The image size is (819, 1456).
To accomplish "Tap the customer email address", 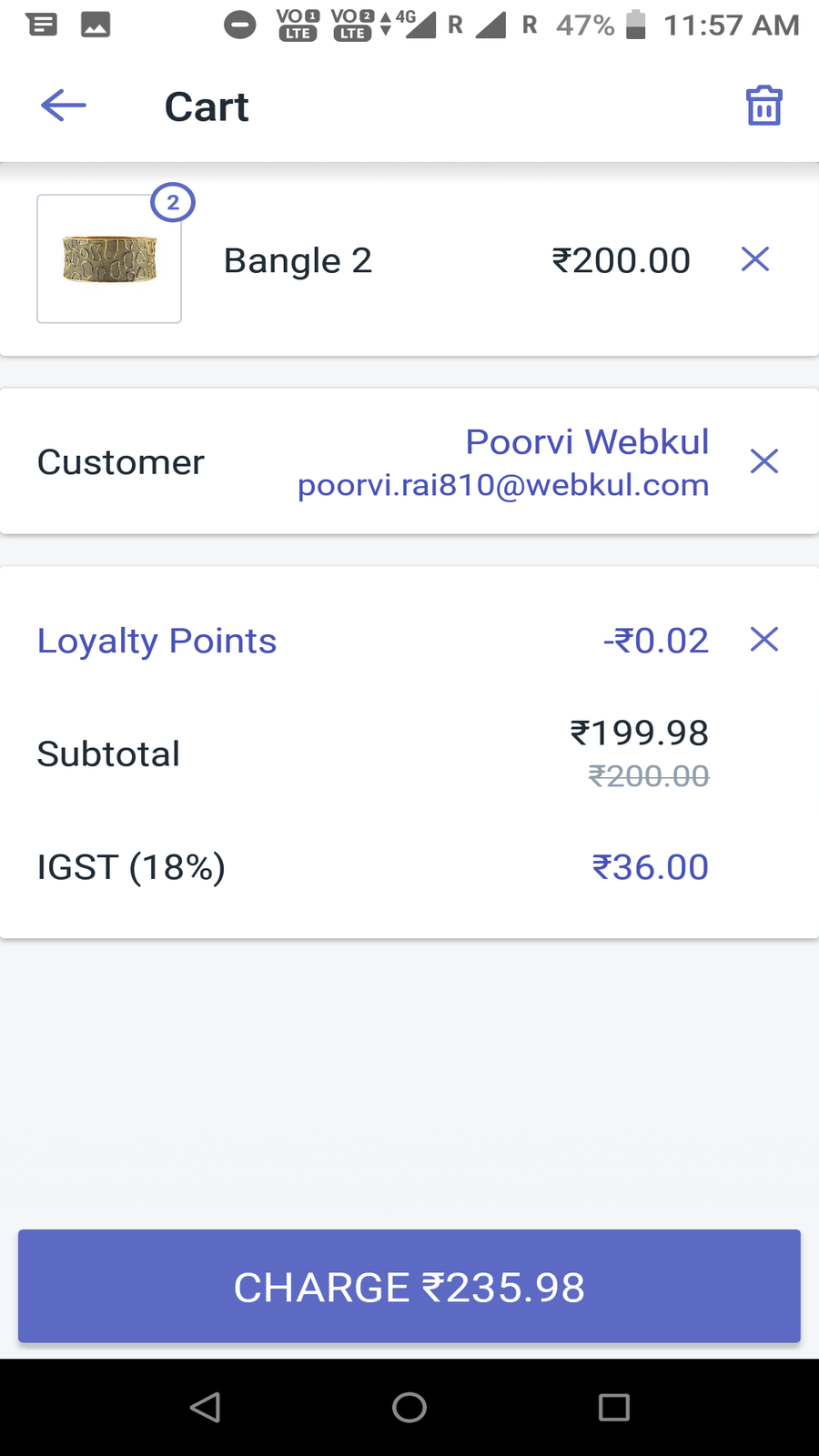I will [503, 485].
